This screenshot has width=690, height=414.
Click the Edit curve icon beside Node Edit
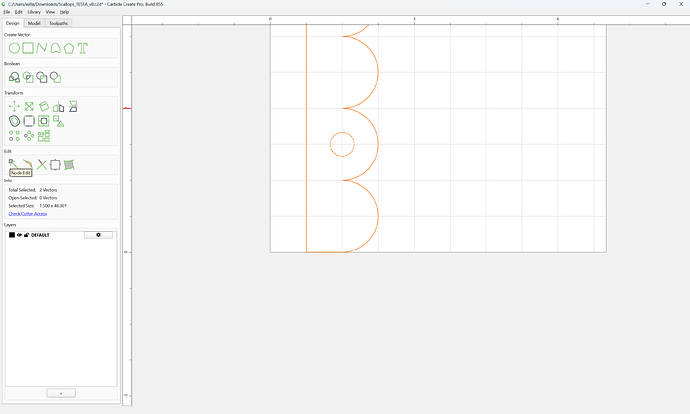[x=28, y=164]
